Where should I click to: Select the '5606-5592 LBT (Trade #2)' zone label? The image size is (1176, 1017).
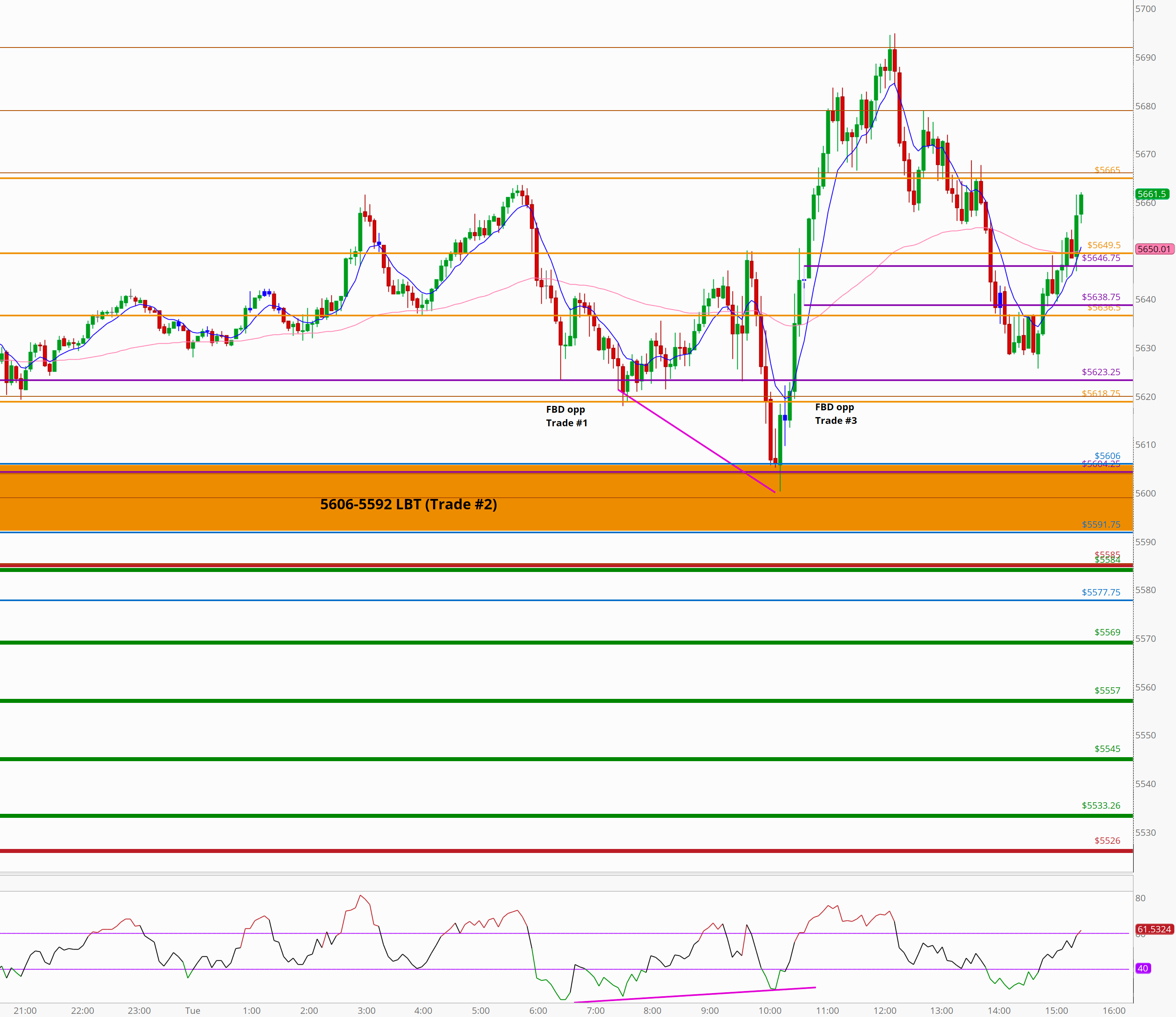[408, 504]
